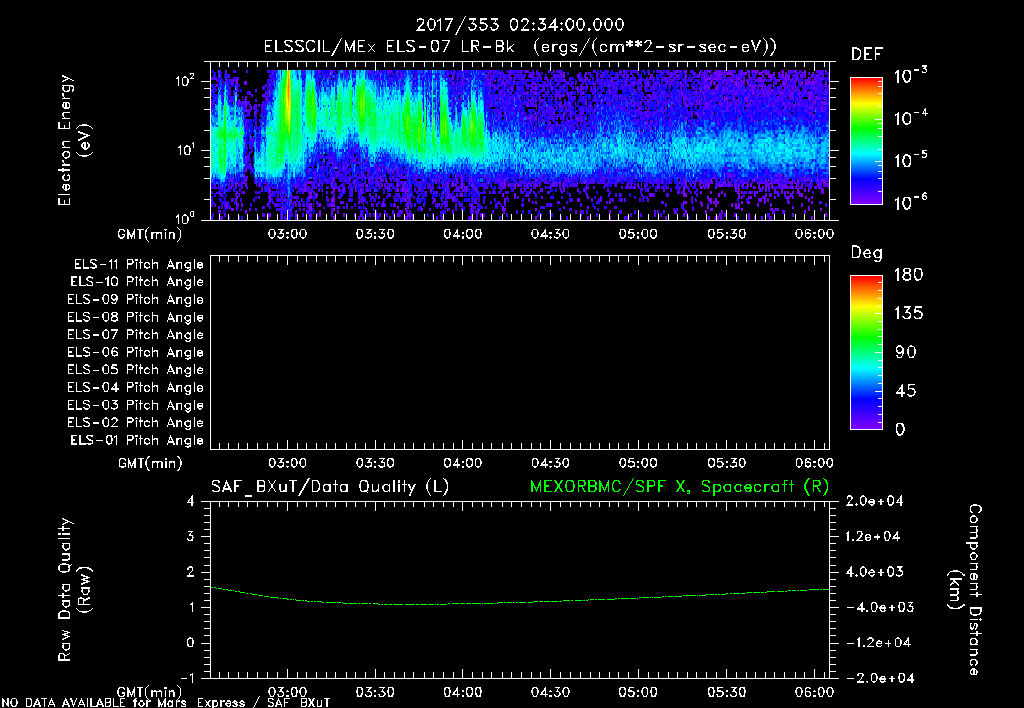This screenshot has height=708, width=1024.
Task: Click the ELS-03 Pitch Angle row label
Action: (x=135, y=405)
